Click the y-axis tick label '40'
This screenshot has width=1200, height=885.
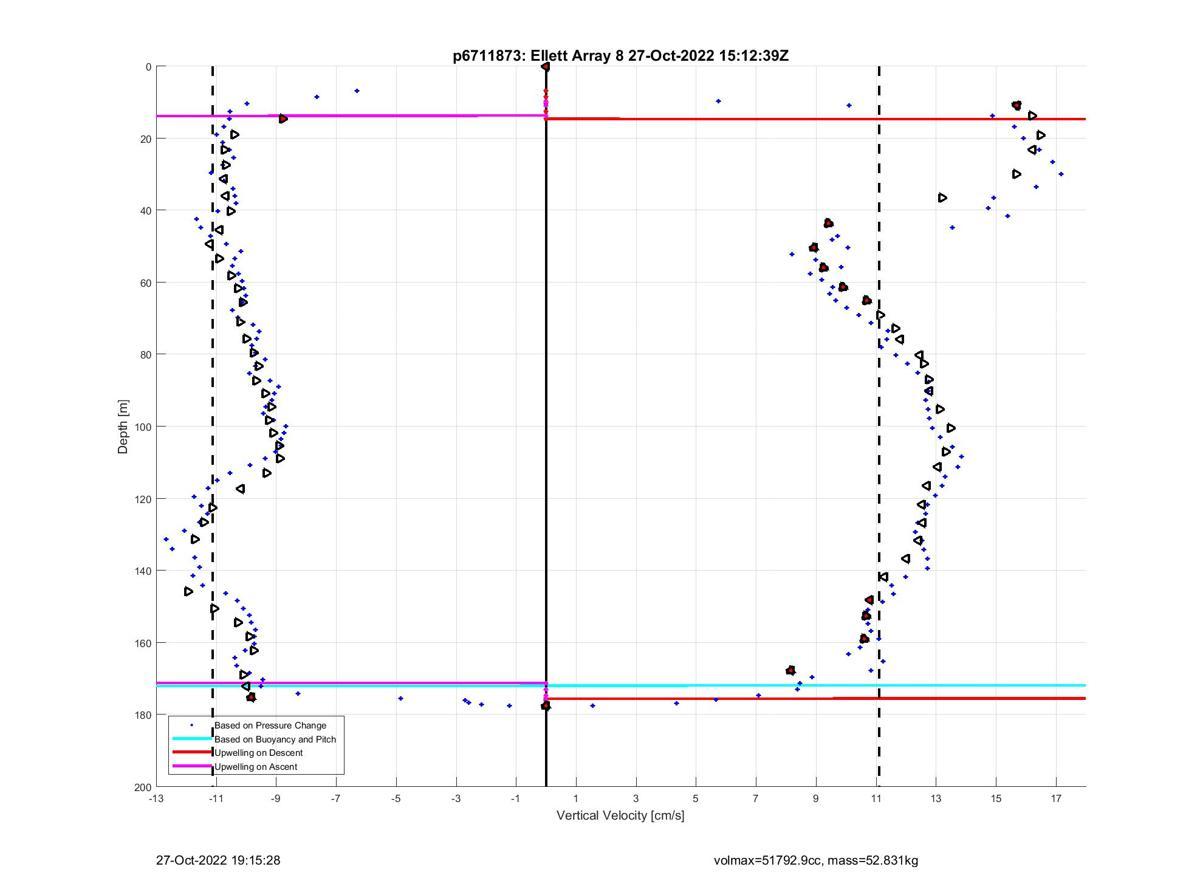(x=145, y=211)
